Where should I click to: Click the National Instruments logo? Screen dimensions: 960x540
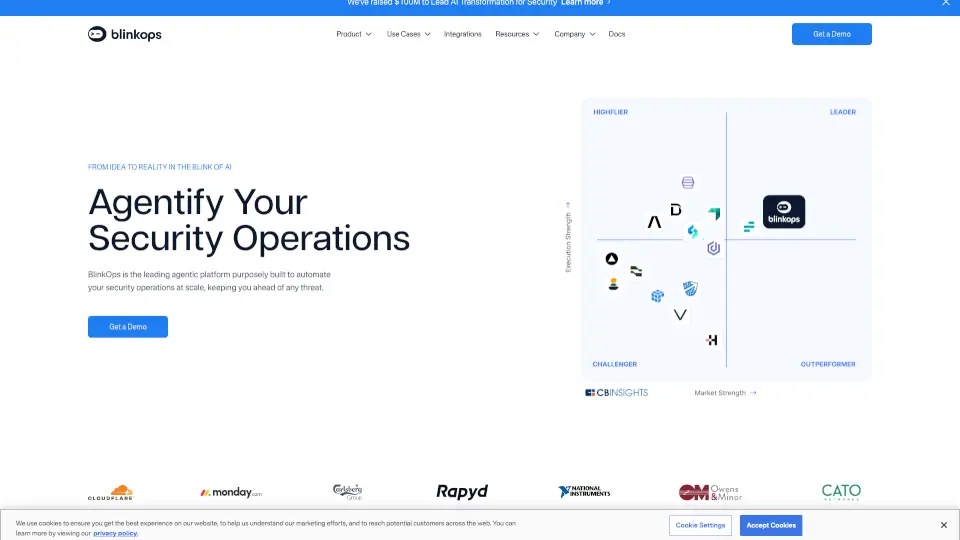pyautogui.click(x=584, y=492)
